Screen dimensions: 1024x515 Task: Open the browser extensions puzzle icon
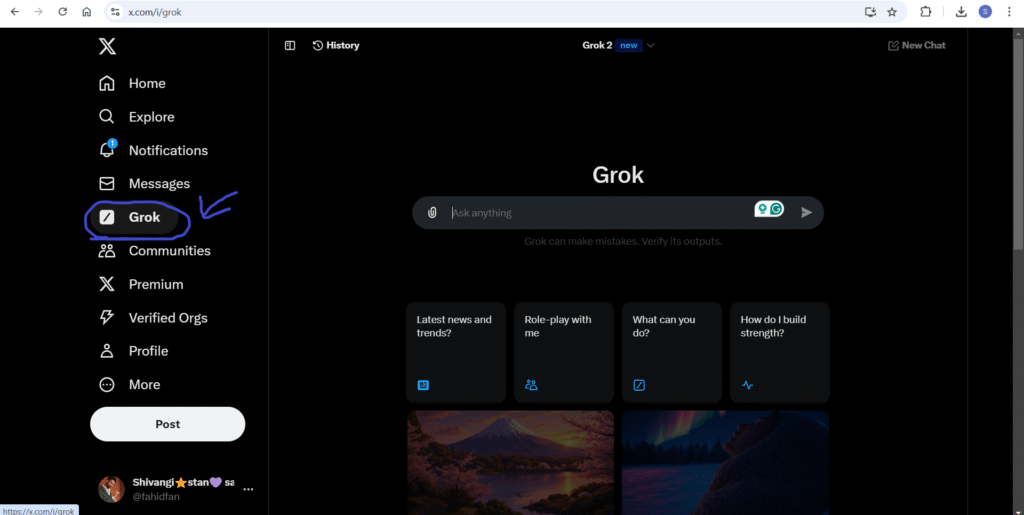[x=925, y=12]
